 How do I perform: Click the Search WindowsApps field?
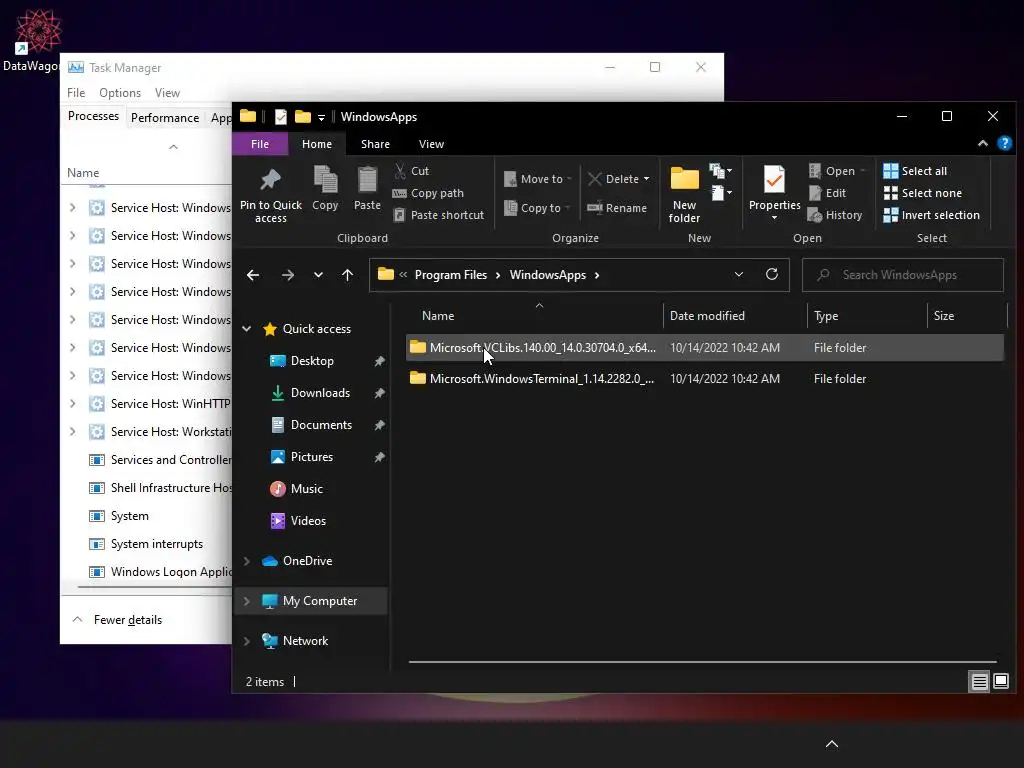coord(903,275)
